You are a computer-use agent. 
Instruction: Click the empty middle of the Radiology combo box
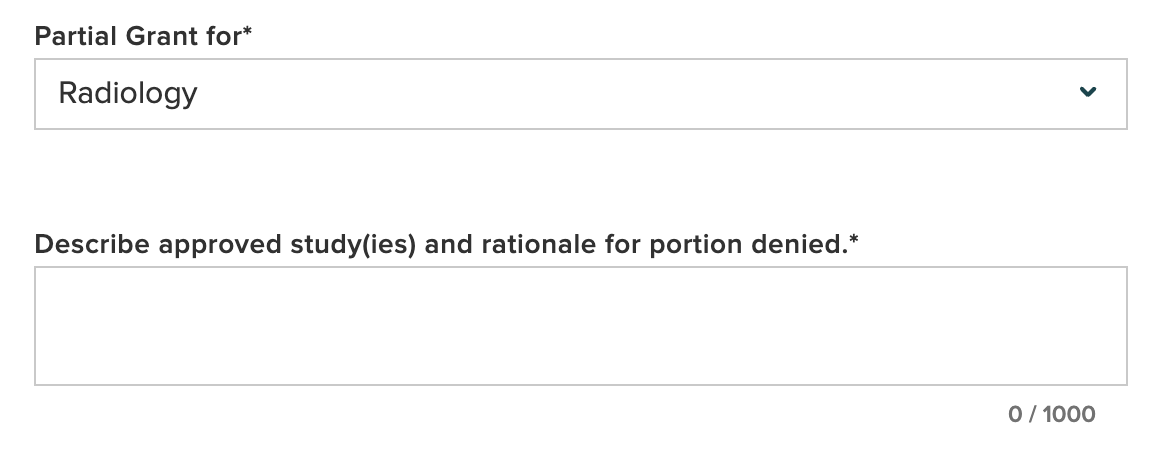(x=600, y=93)
